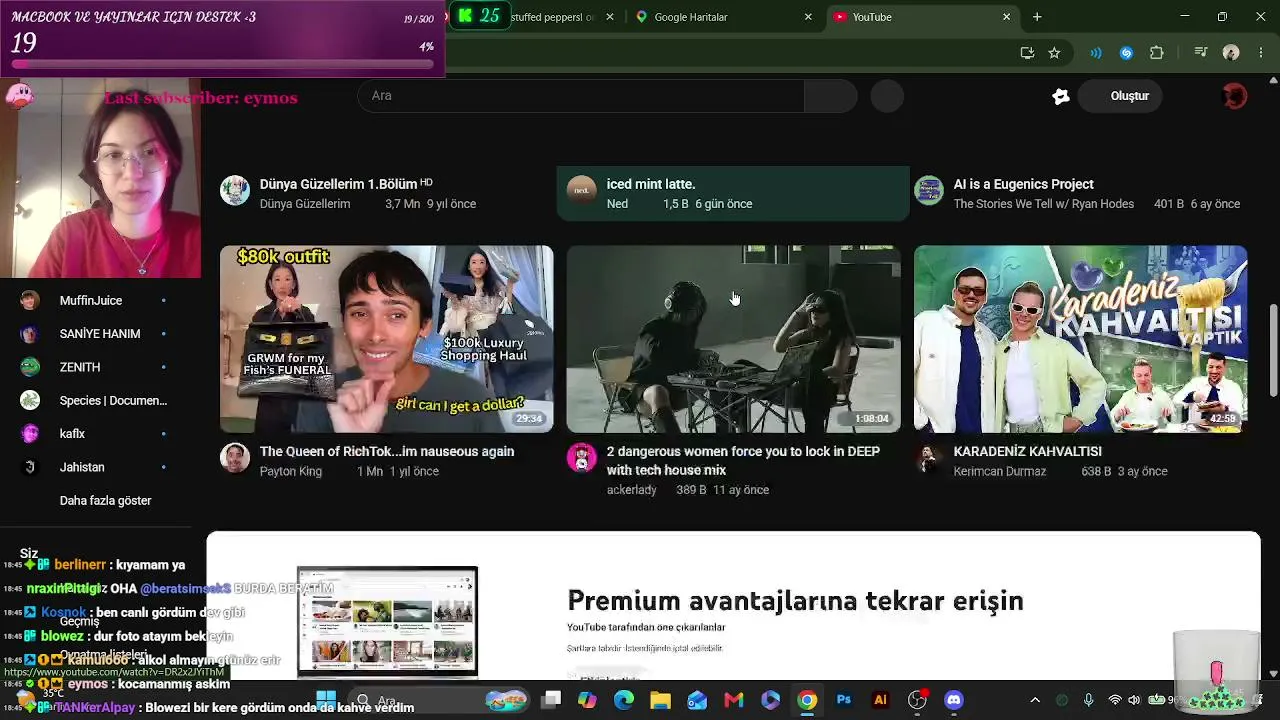Open 'The Queen of RichTok' video title
Image resolution: width=1280 pixels, height=720 pixels.
coord(387,452)
